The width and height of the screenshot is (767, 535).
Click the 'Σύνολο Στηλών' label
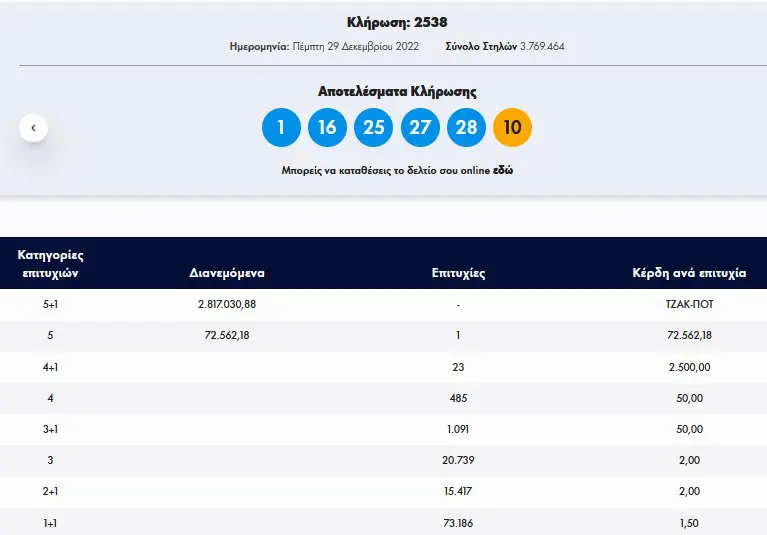[481, 46]
